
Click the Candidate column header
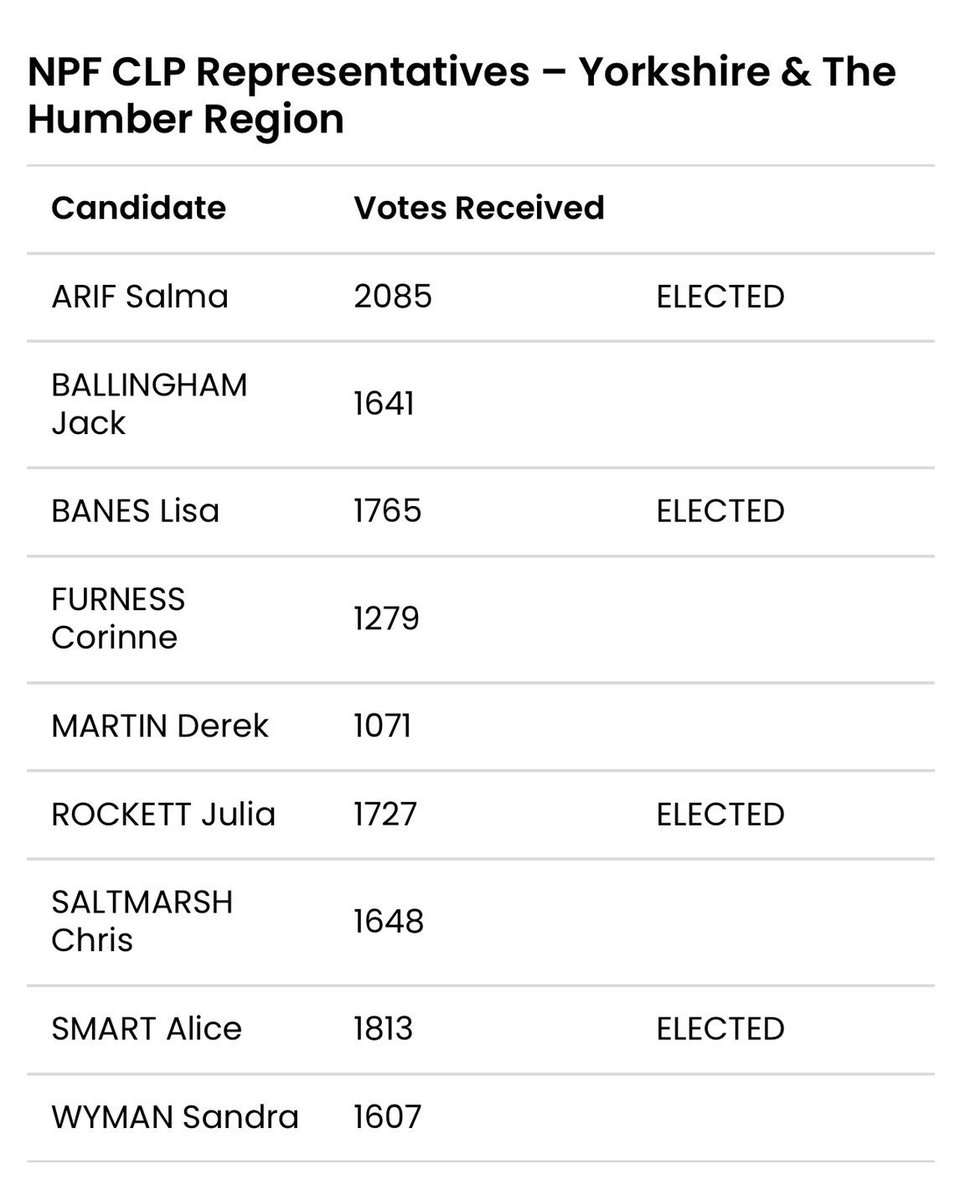coord(138,208)
